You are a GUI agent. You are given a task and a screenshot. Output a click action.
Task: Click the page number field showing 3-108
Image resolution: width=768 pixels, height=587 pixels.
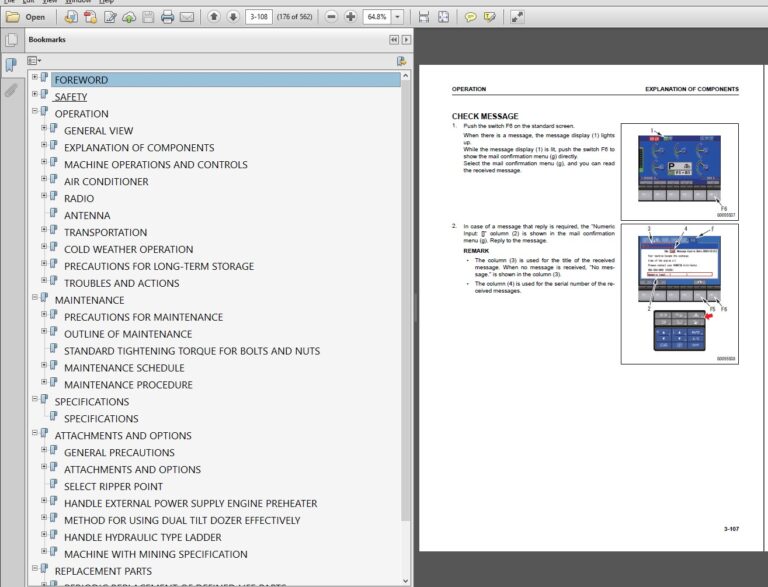[259, 17]
